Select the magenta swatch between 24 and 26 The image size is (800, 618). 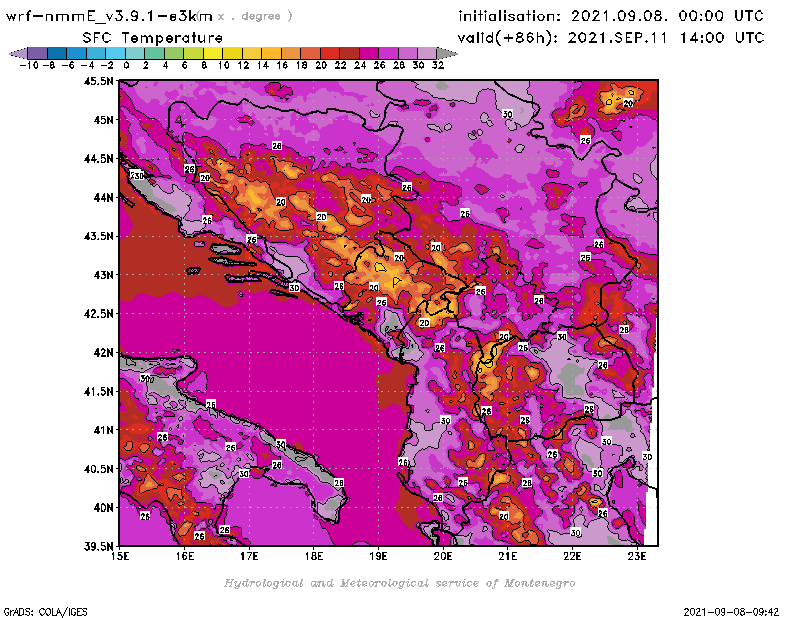point(369,53)
